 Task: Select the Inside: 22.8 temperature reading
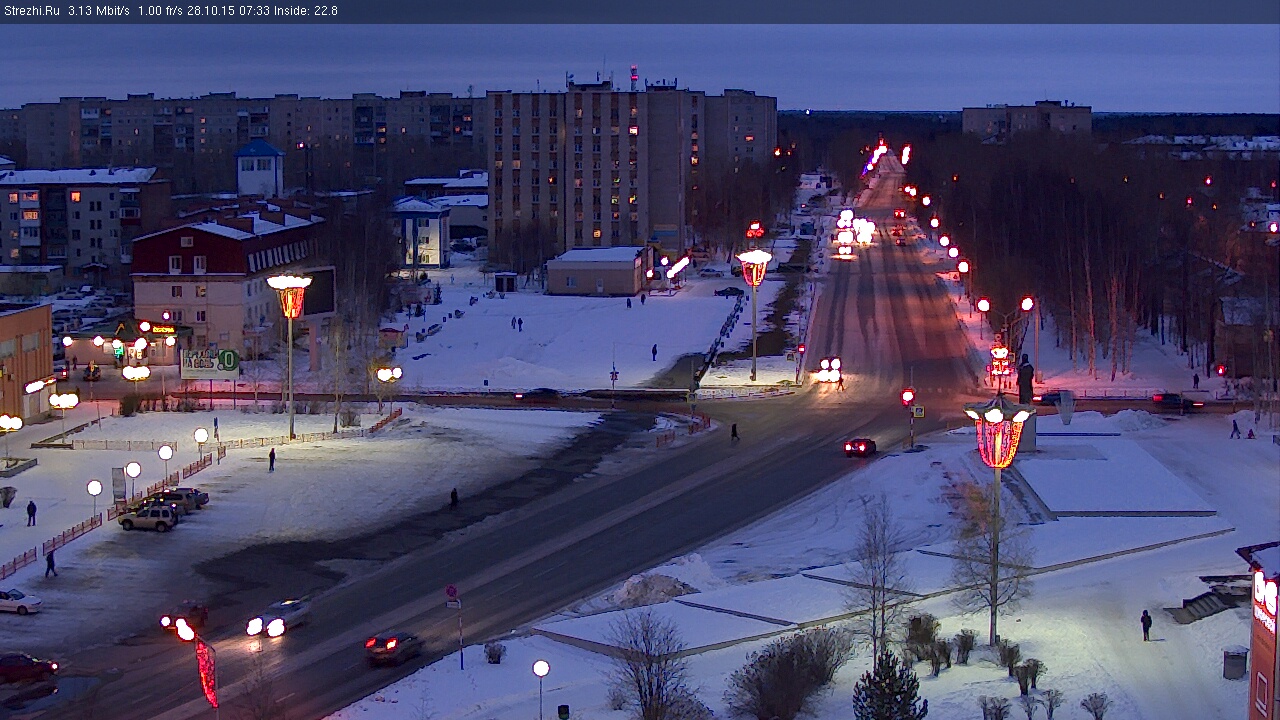(306, 11)
